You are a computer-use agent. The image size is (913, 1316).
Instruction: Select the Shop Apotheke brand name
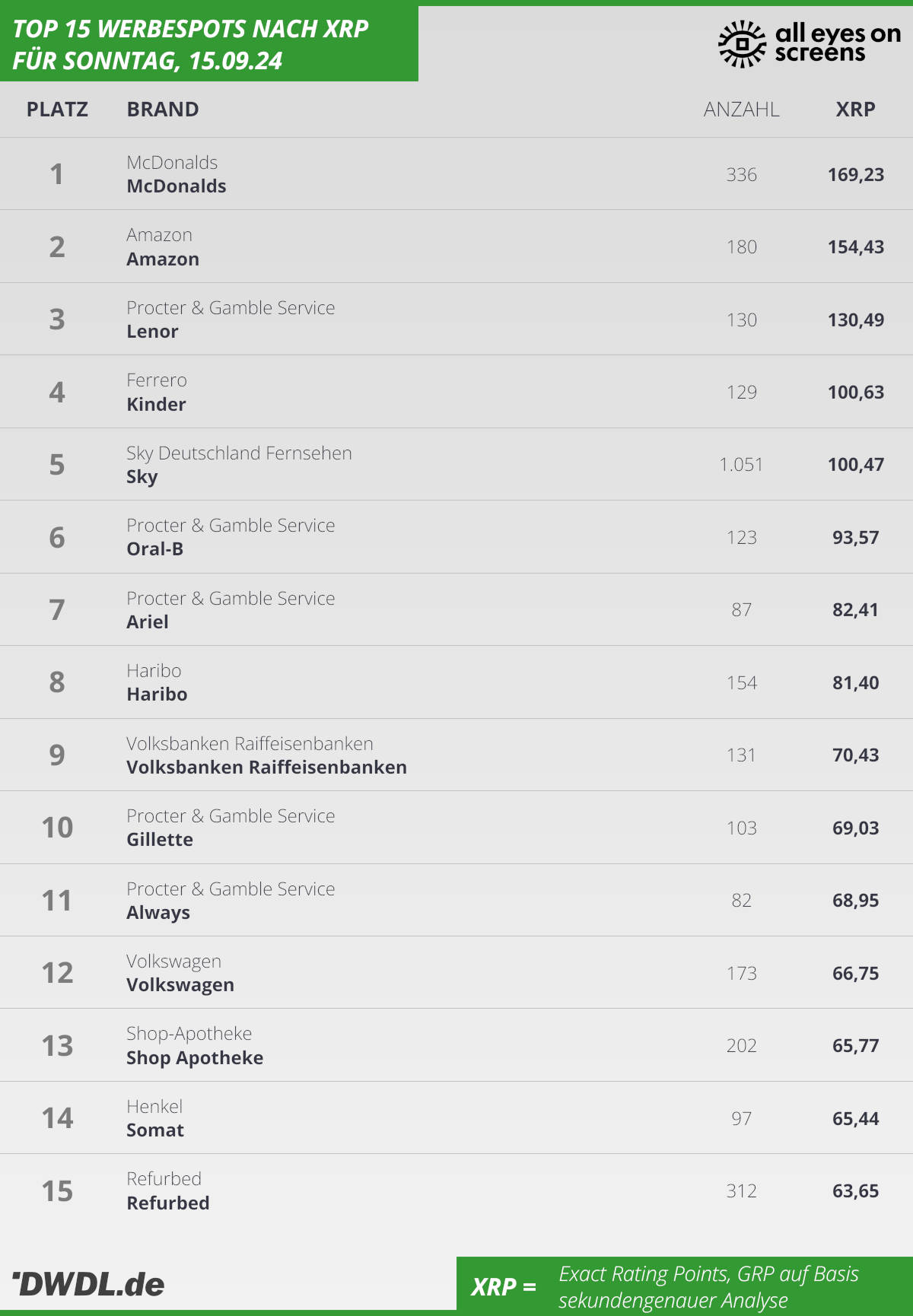(195, 1058)
